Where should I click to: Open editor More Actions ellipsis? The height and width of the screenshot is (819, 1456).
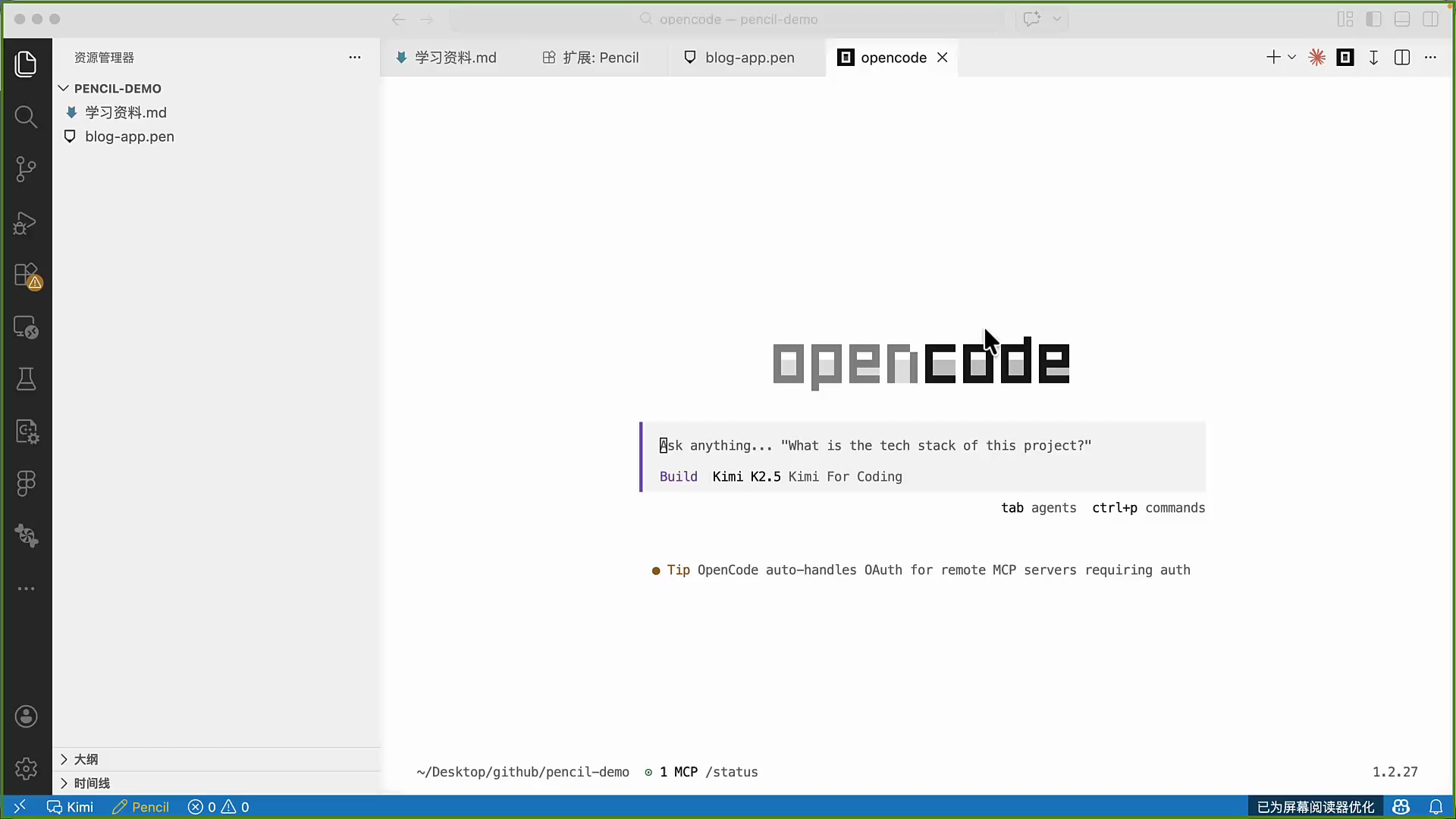pos(1430,58)
